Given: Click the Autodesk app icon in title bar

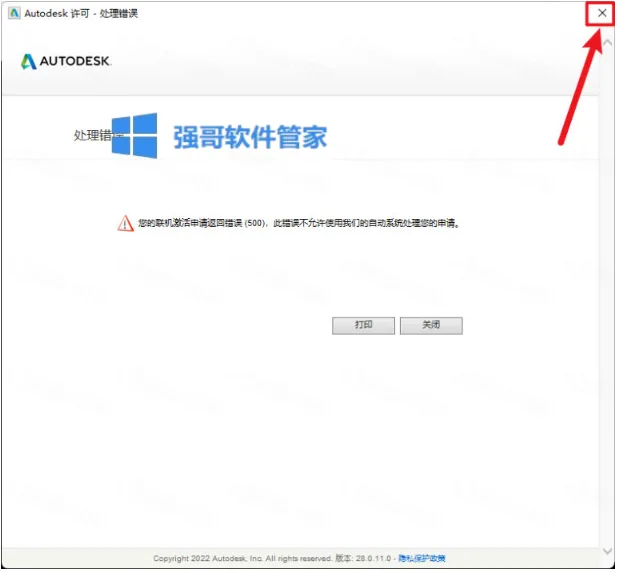Looking at the screenshot, I should pyautogui.click(x=14, y=13).
